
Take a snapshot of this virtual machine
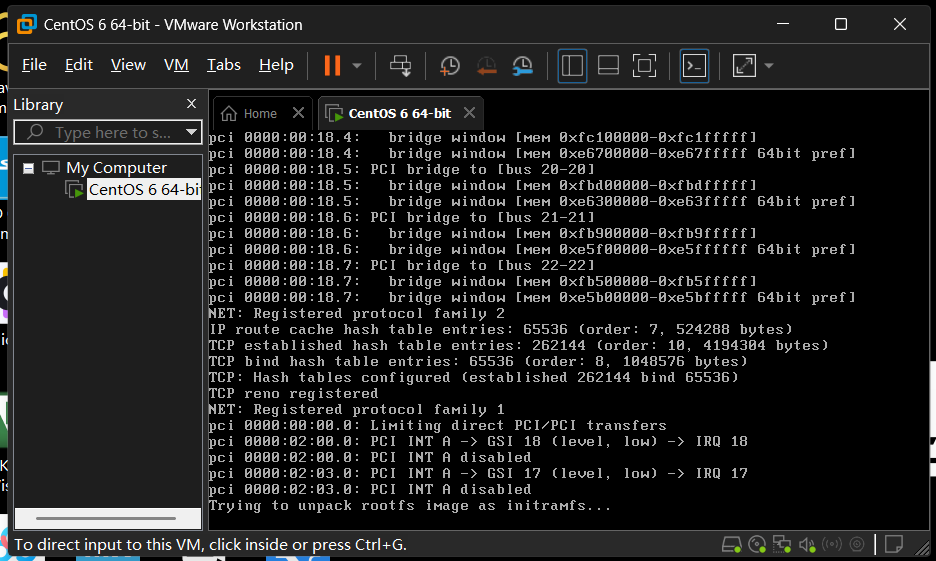point(449,66)
